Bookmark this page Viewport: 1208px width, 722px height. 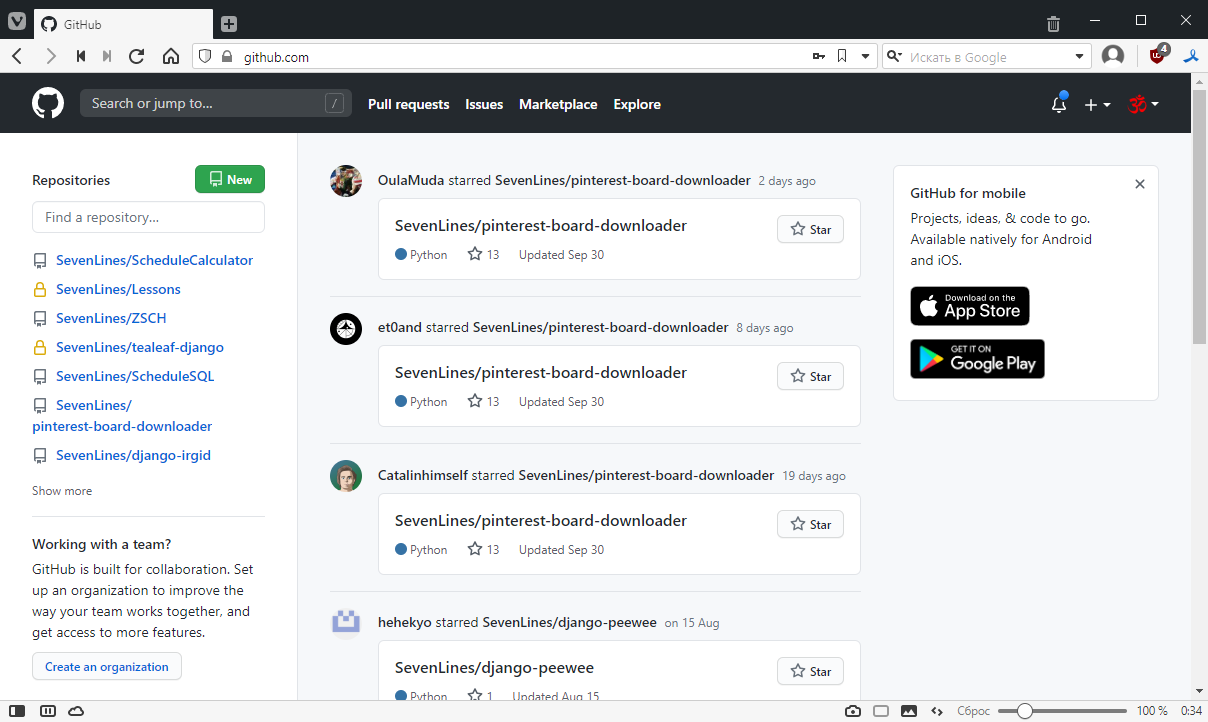842,57
